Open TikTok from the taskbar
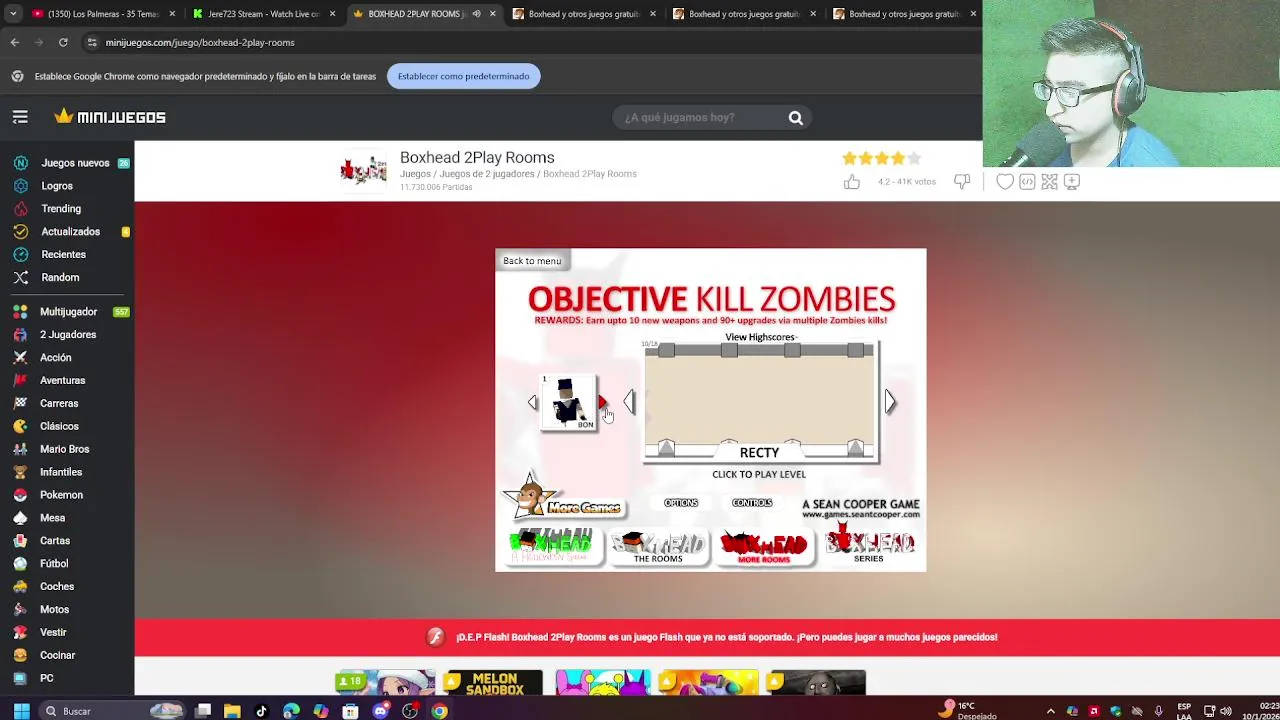 click(261, 711)
